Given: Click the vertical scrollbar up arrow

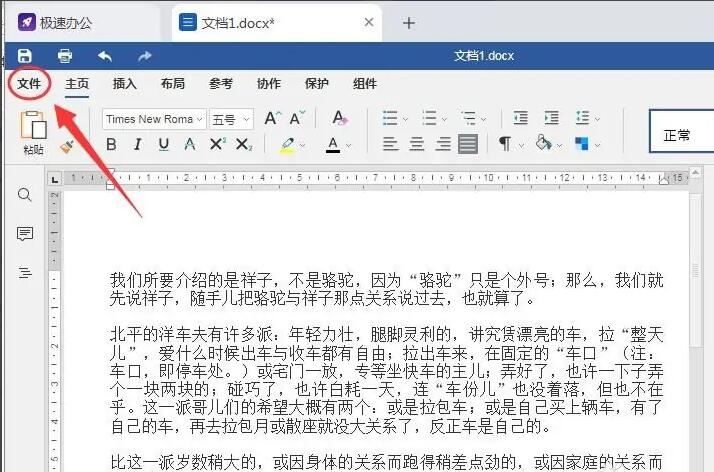Looking at the screenshot, I should click(695, 173).
